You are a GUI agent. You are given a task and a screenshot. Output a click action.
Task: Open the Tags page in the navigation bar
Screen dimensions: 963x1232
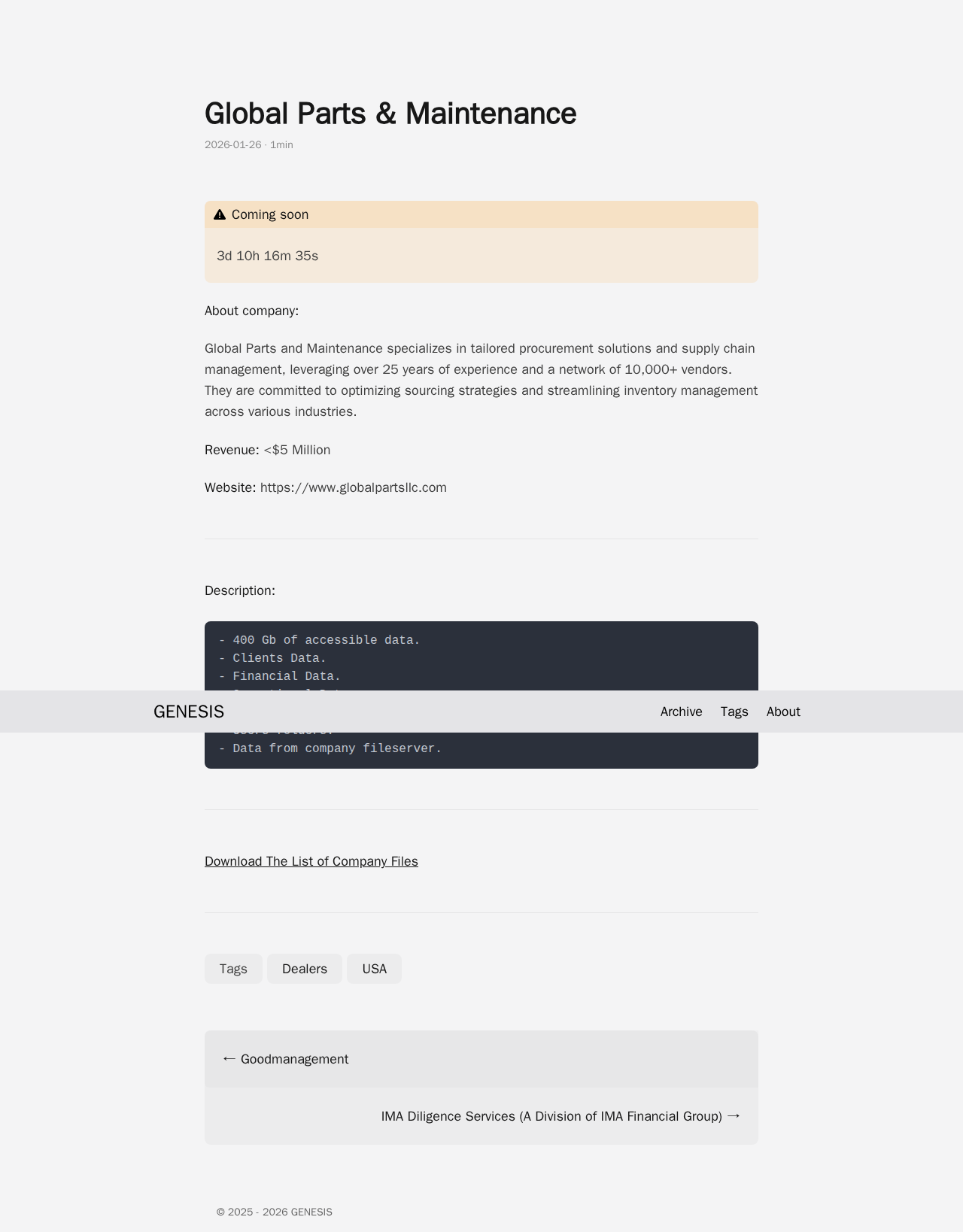click(734, 712)
